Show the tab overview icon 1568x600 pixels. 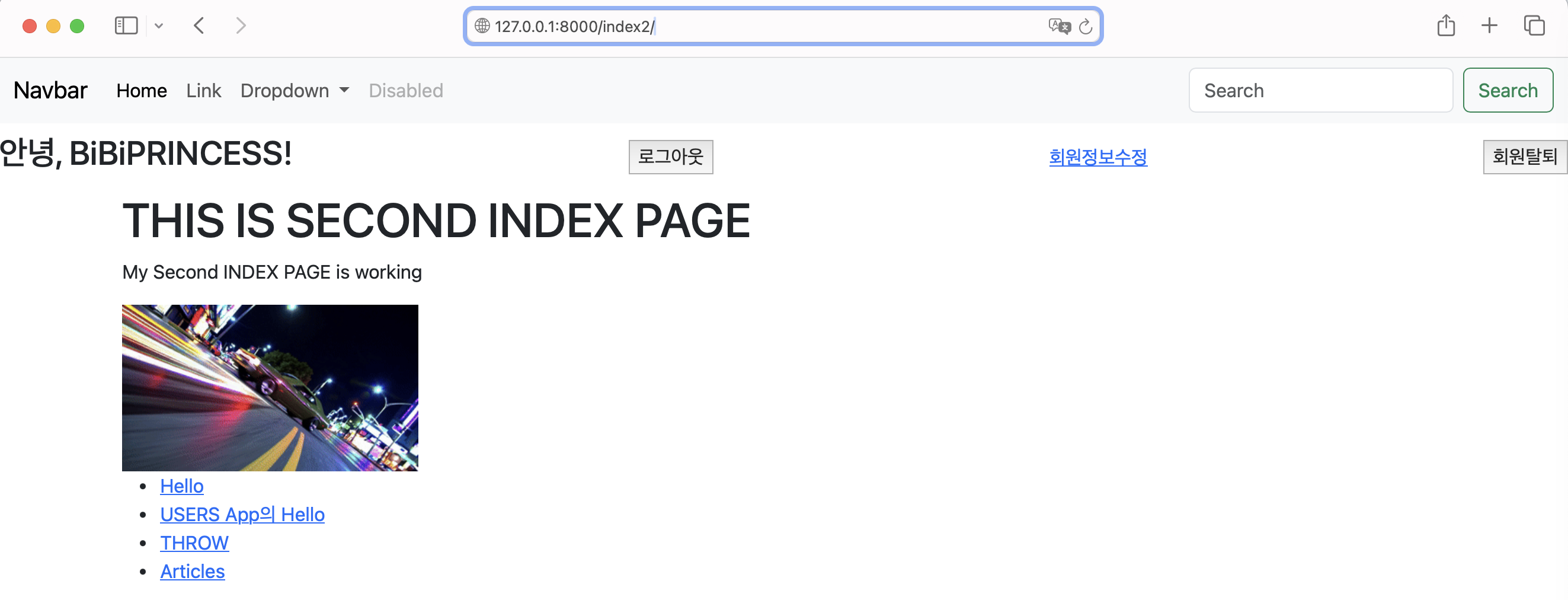1534,25
